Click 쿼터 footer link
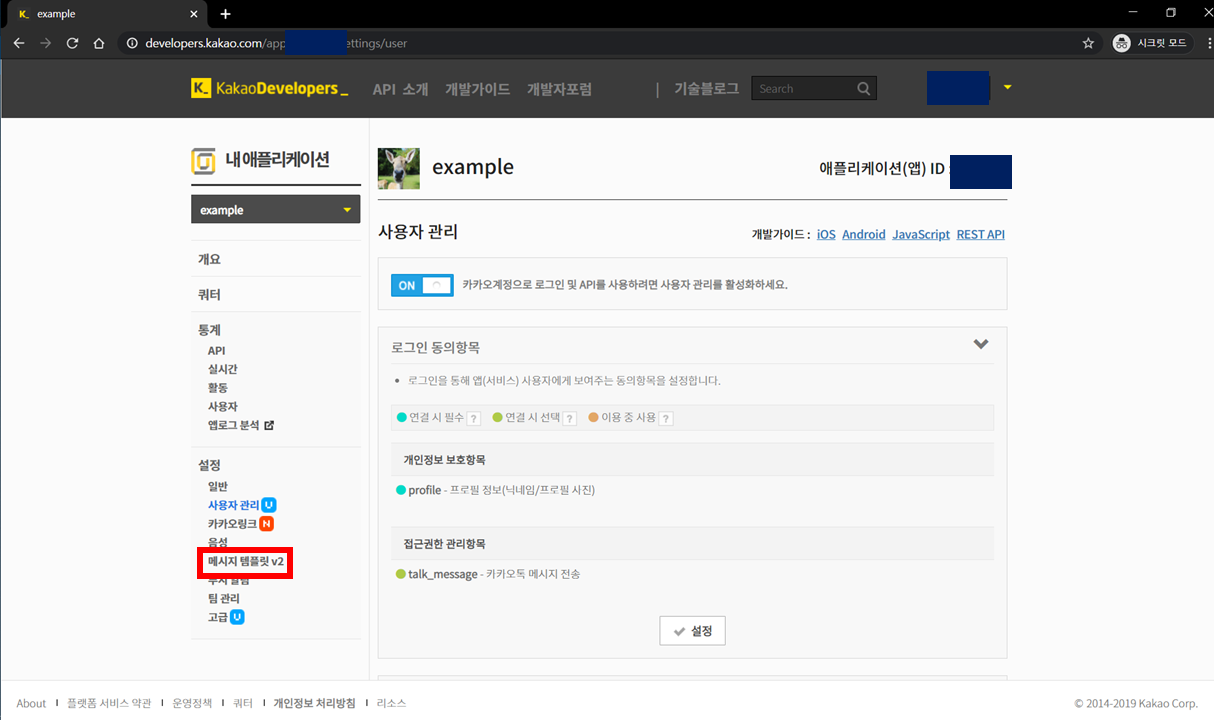The width and height of the screenshot is (1214, 720). (x=243, y=703)
